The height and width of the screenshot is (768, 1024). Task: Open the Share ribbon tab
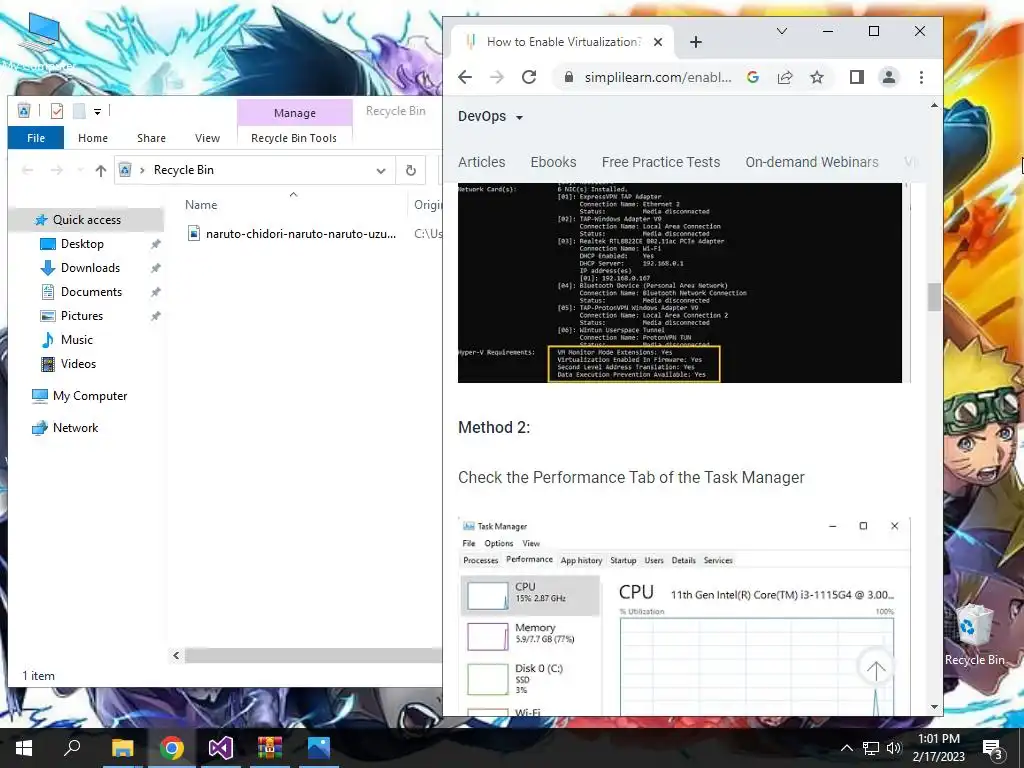pos(152,138)
